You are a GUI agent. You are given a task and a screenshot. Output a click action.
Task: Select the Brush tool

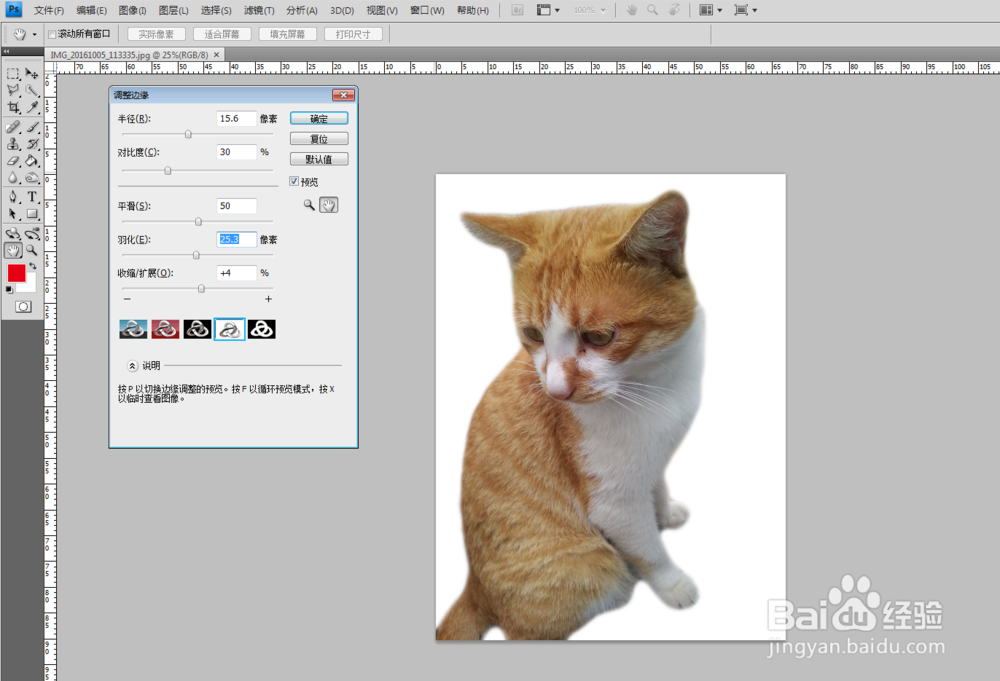[x=32, y=128]
